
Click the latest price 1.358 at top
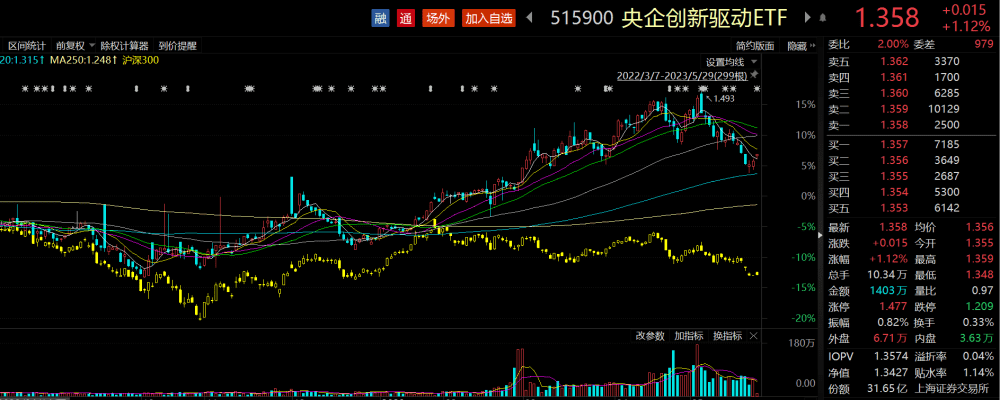click(887, 18)
